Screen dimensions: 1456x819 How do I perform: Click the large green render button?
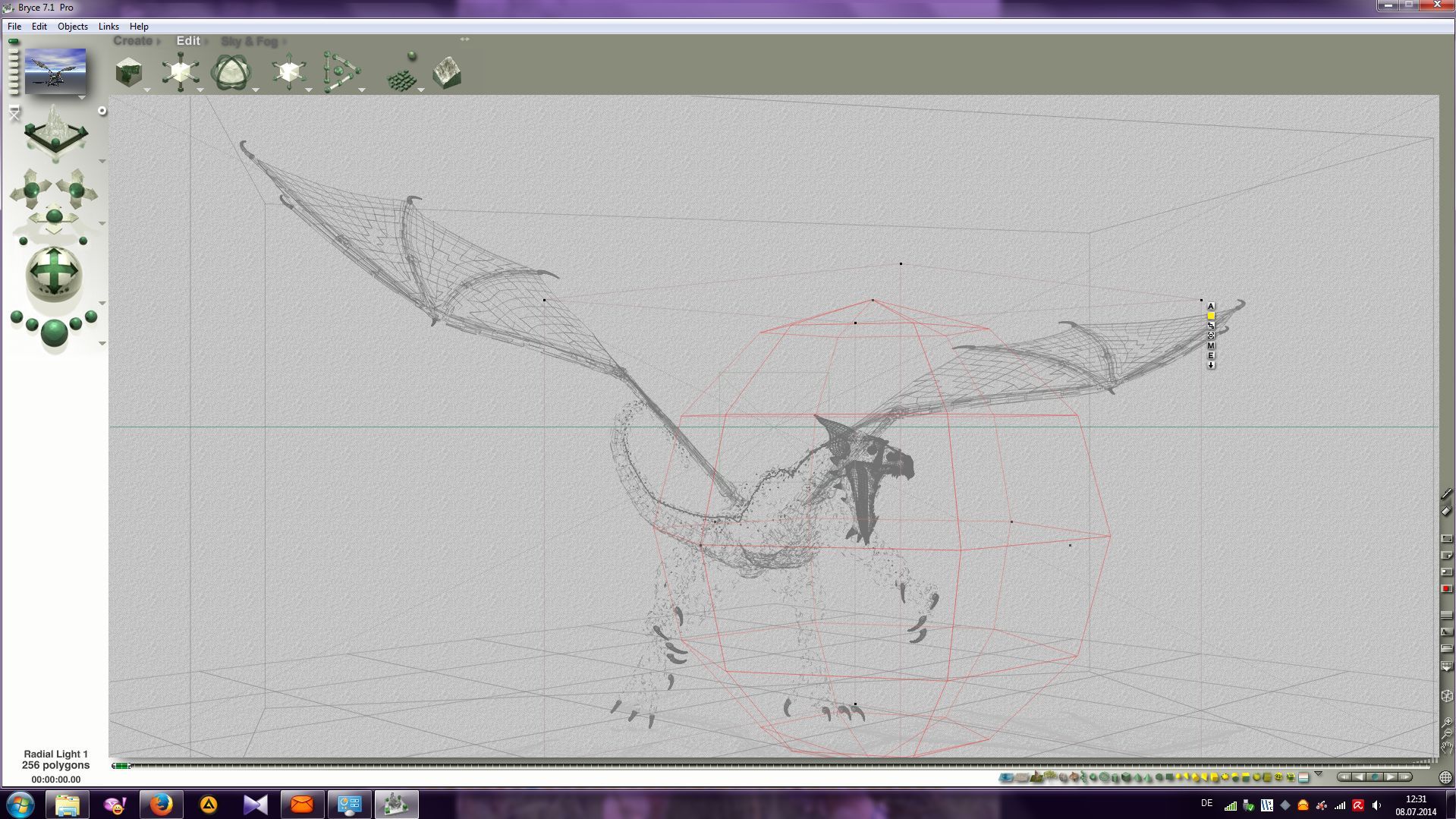click(54, 332)
